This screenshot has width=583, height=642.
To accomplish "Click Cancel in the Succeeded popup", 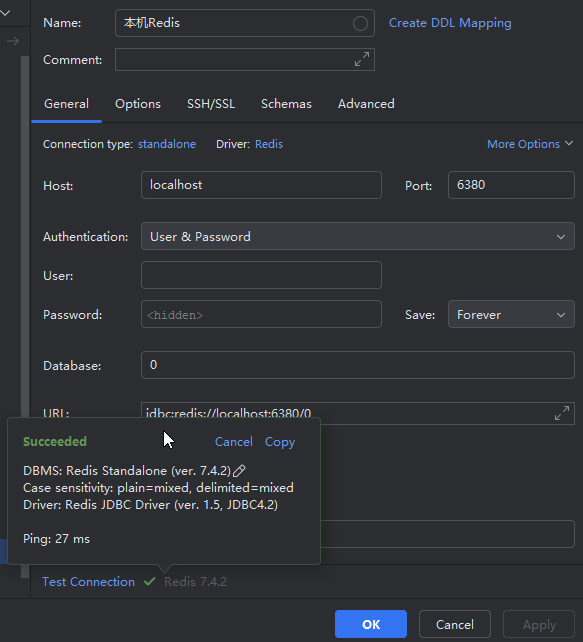I will click(x=234, y=442).
